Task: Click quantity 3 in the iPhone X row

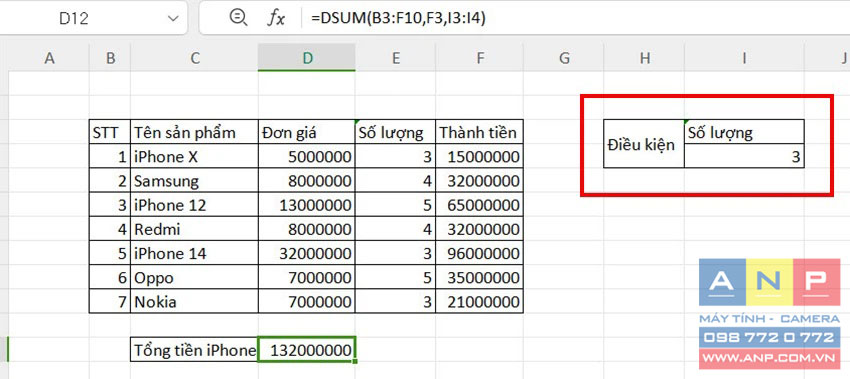Action: (395, 156)
